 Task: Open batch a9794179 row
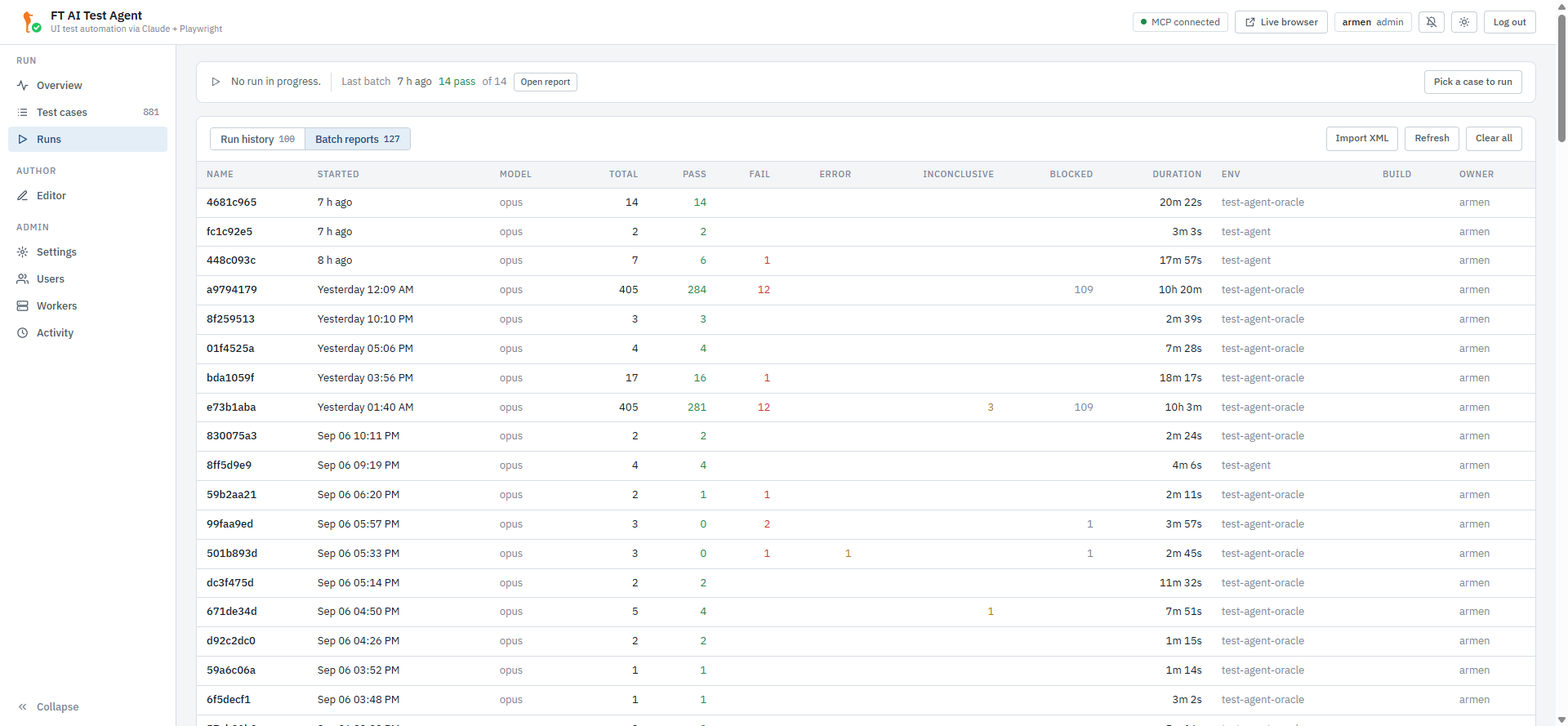pyautogui.click(x=868, y=290)
